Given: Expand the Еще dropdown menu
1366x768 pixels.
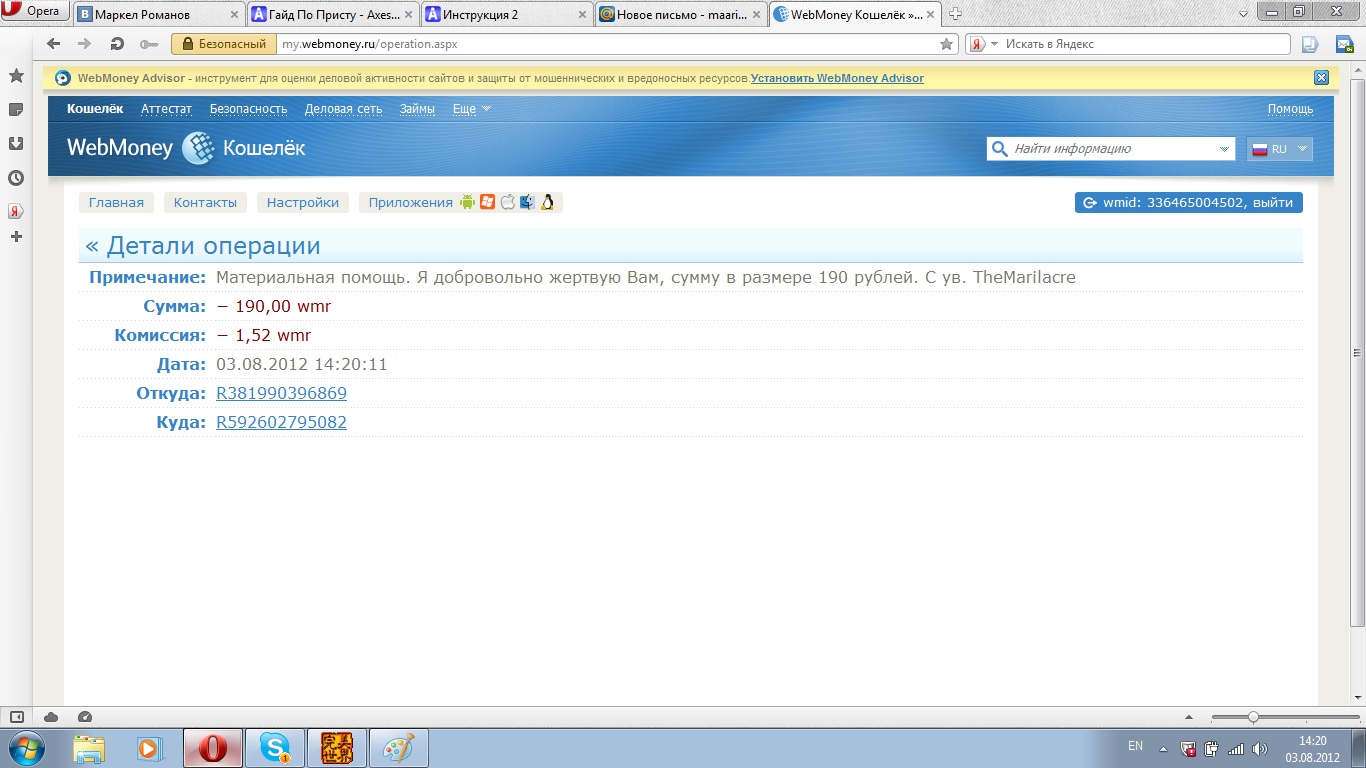Looking at the screenshot, I should point(471,108).
